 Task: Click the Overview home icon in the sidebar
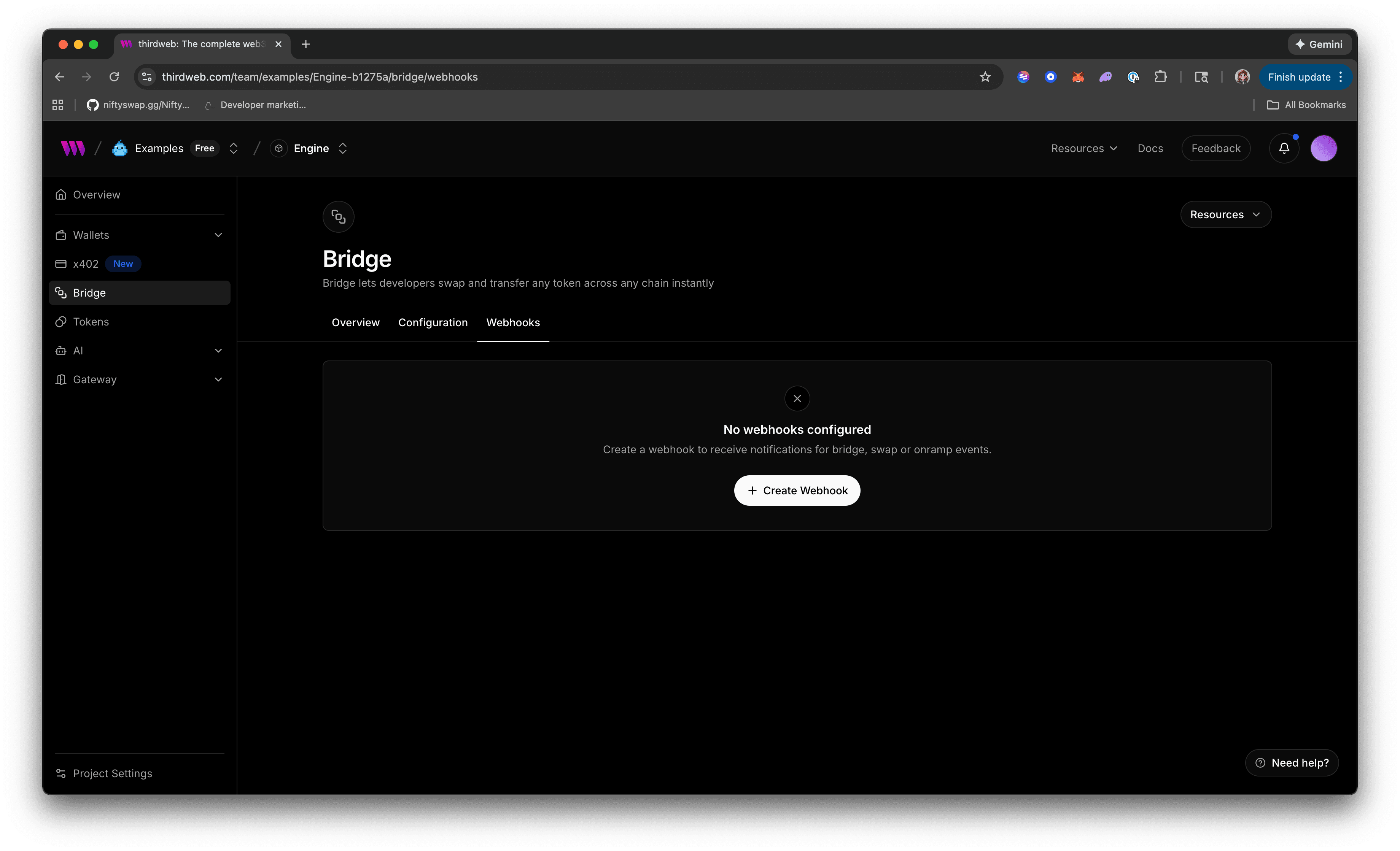click(61, 194)
